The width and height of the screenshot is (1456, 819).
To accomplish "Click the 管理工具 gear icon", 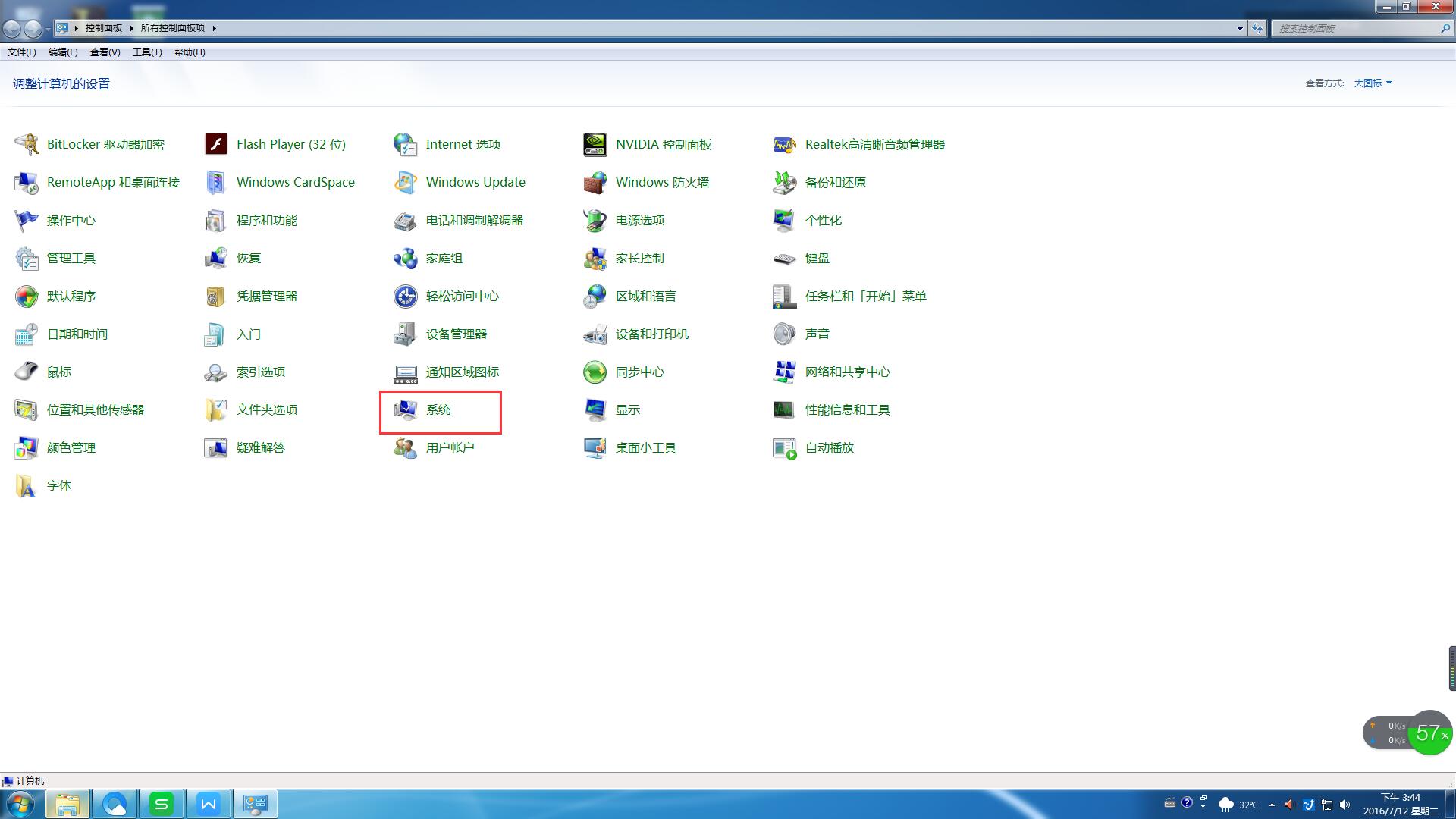I will (27, 258).
